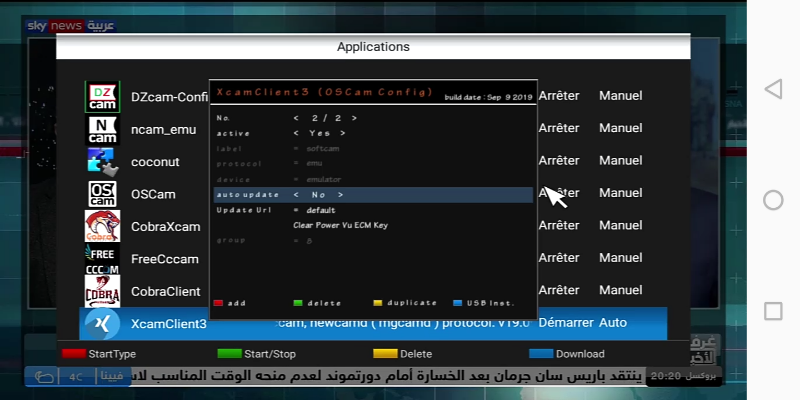Click Auto on XcamClient3 row
The width and height of the screenshot is (800, 400).
tap(613, 322)
